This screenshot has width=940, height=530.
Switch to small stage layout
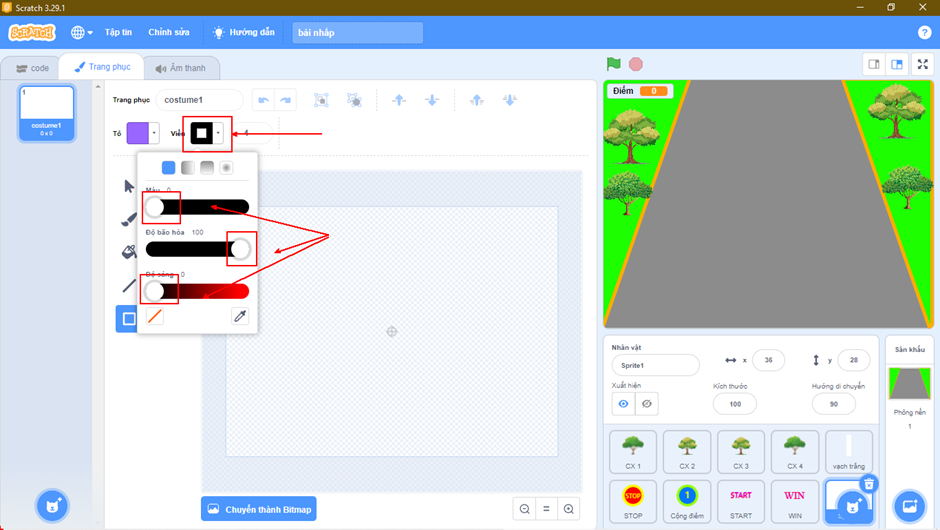874,64
